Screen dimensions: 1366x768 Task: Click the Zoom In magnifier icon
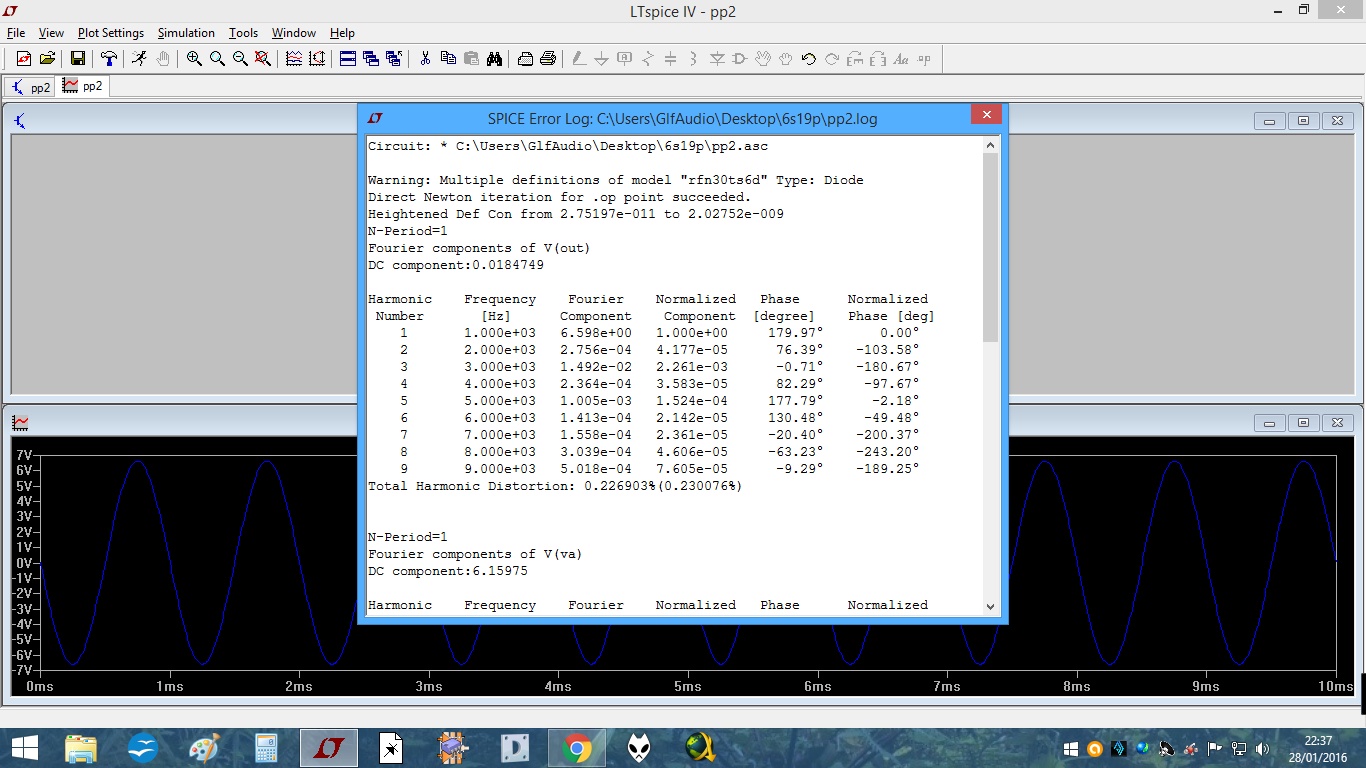point(194,59)
